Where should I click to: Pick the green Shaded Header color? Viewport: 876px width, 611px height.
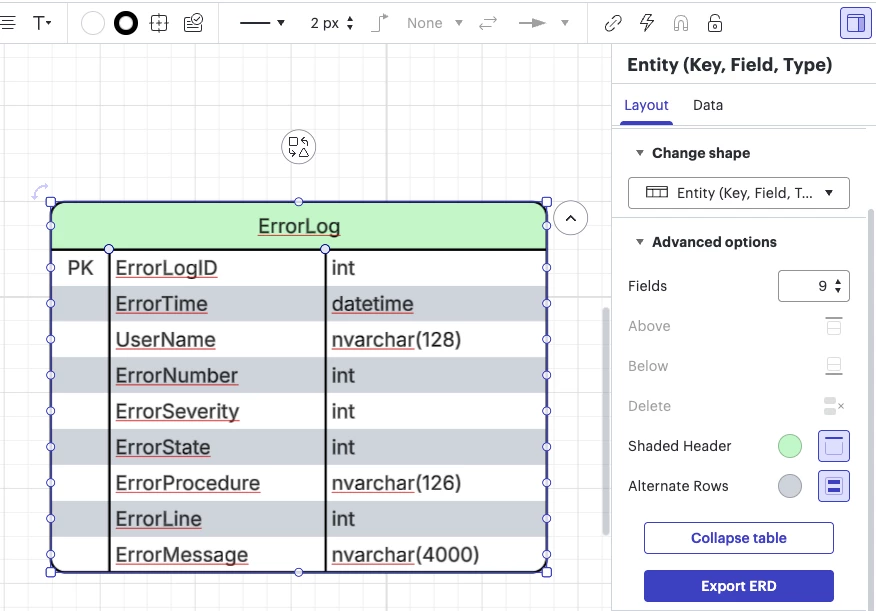[x=789, y=446]
